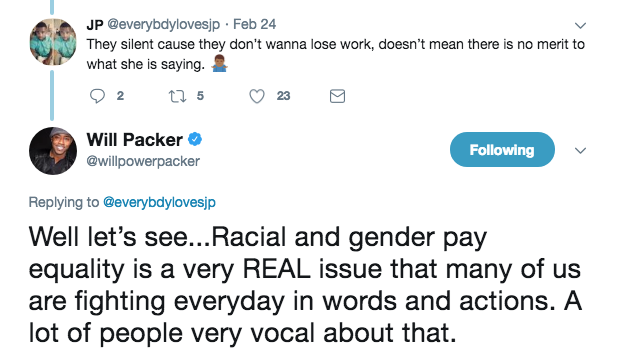Click the like count 23
The image size is (617, 360).
(283, 96)
